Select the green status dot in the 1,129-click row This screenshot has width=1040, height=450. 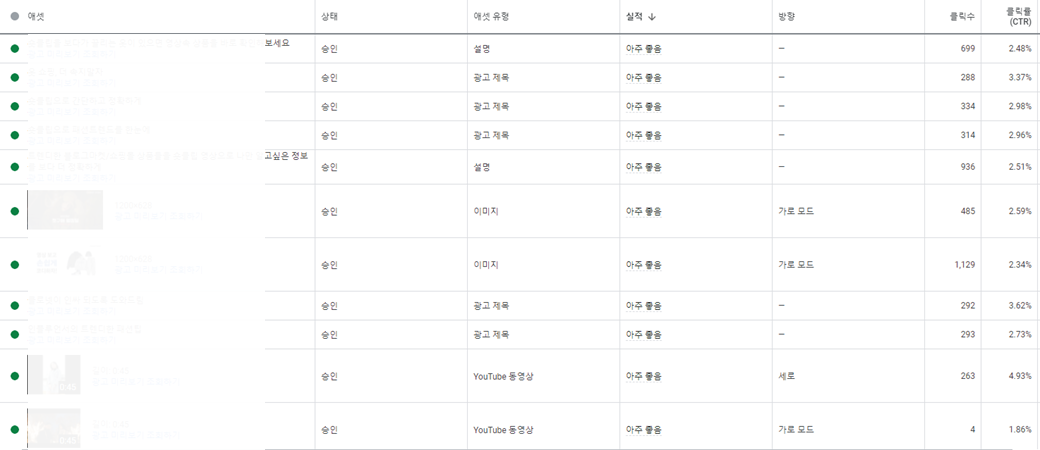(15, 265)
